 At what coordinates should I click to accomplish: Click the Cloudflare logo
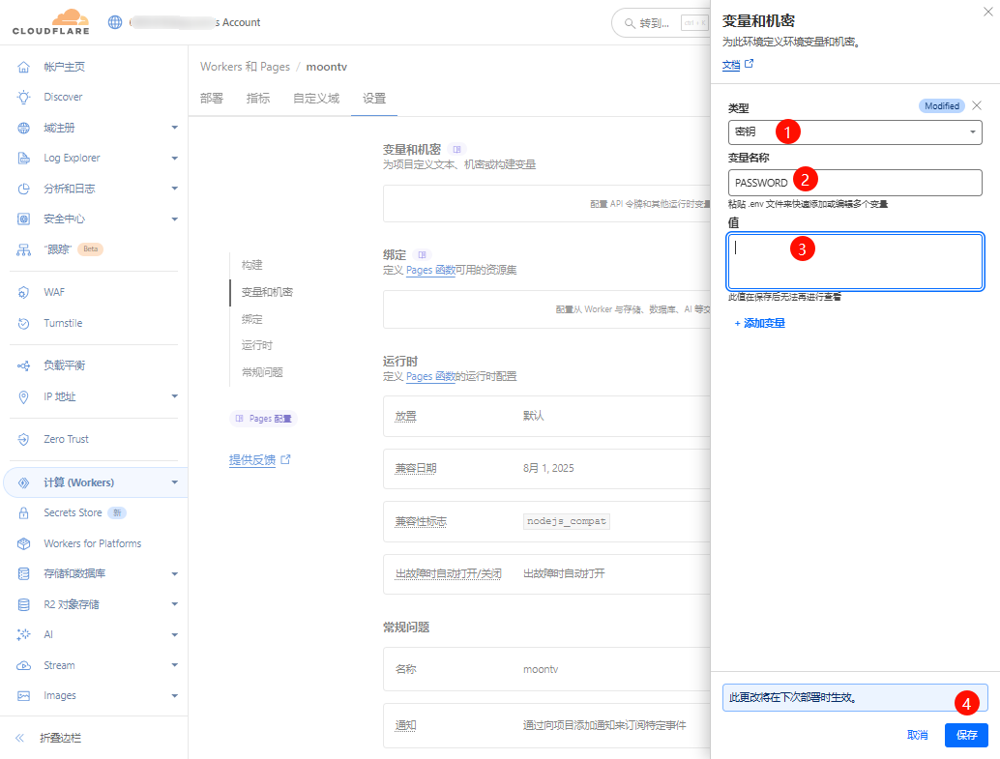click(50, 22)
